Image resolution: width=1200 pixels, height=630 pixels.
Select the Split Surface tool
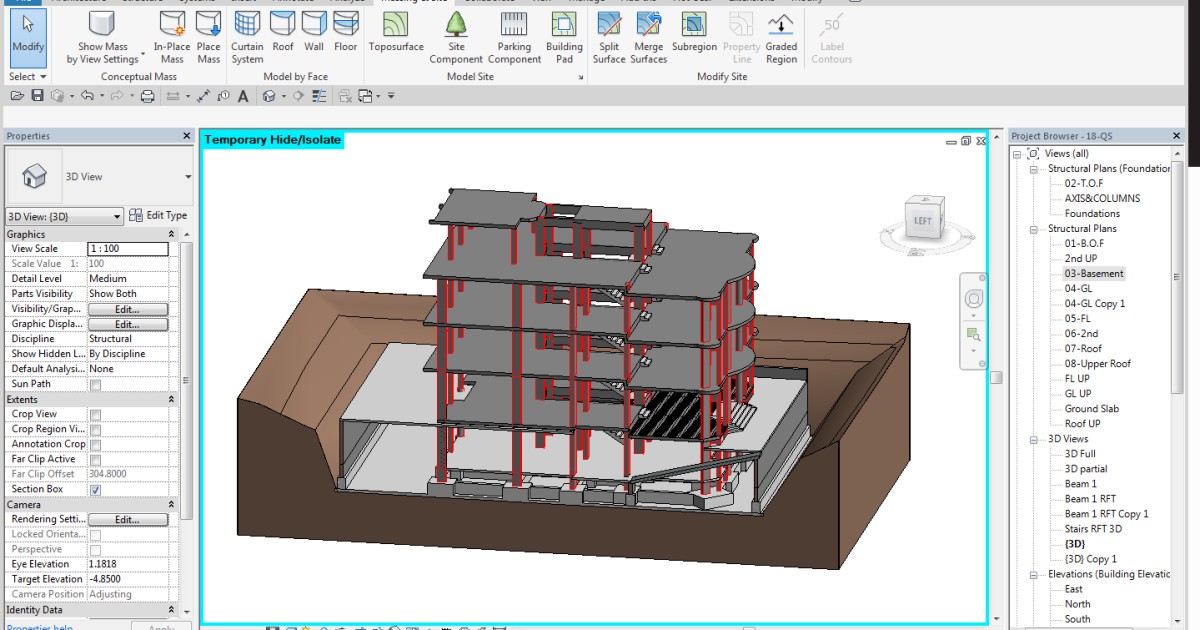click(x=608, y=37)
